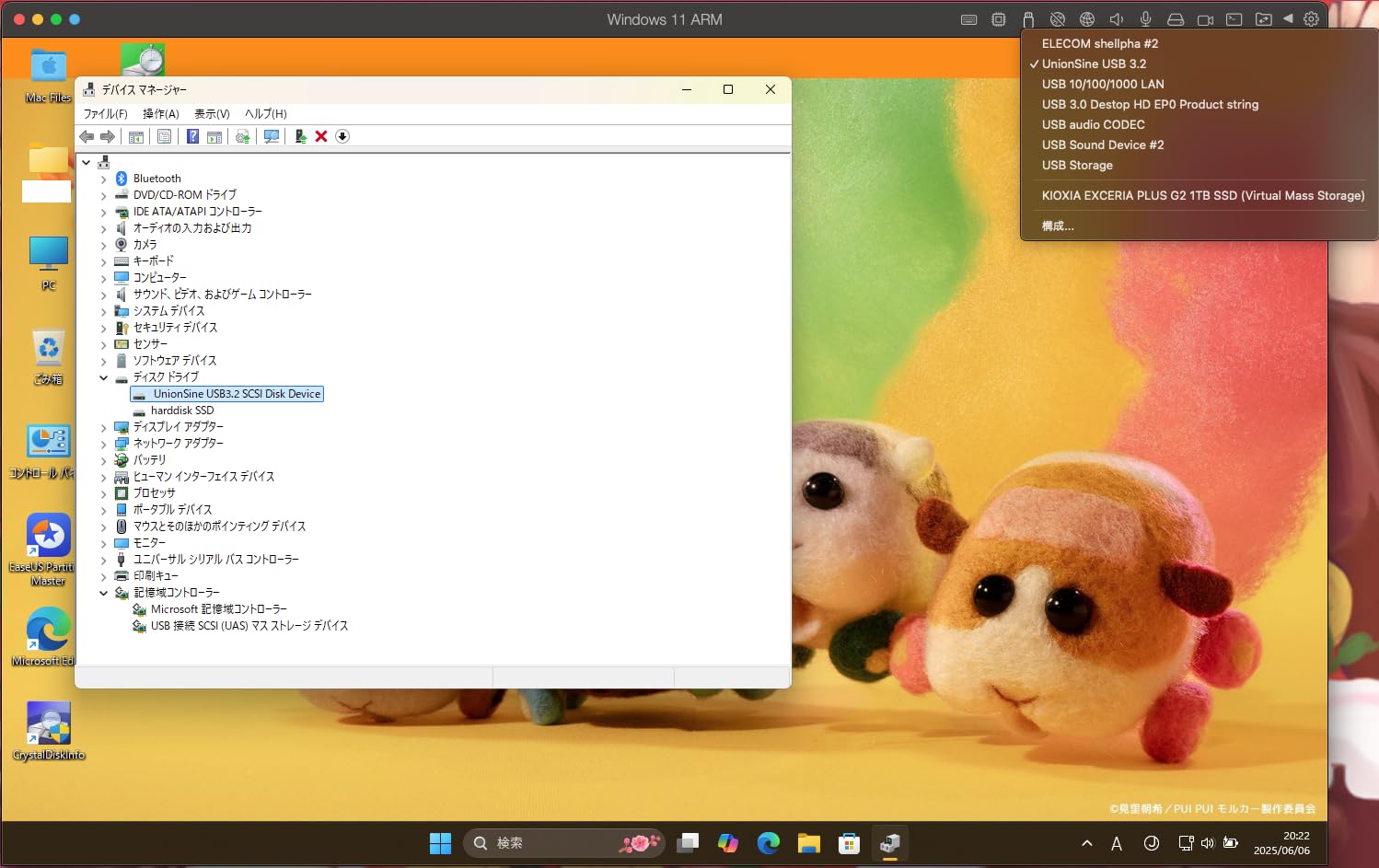Click the 検索 search box in taskbar
The height and width of the screenshot is (868, 1379).
point(552,843)
